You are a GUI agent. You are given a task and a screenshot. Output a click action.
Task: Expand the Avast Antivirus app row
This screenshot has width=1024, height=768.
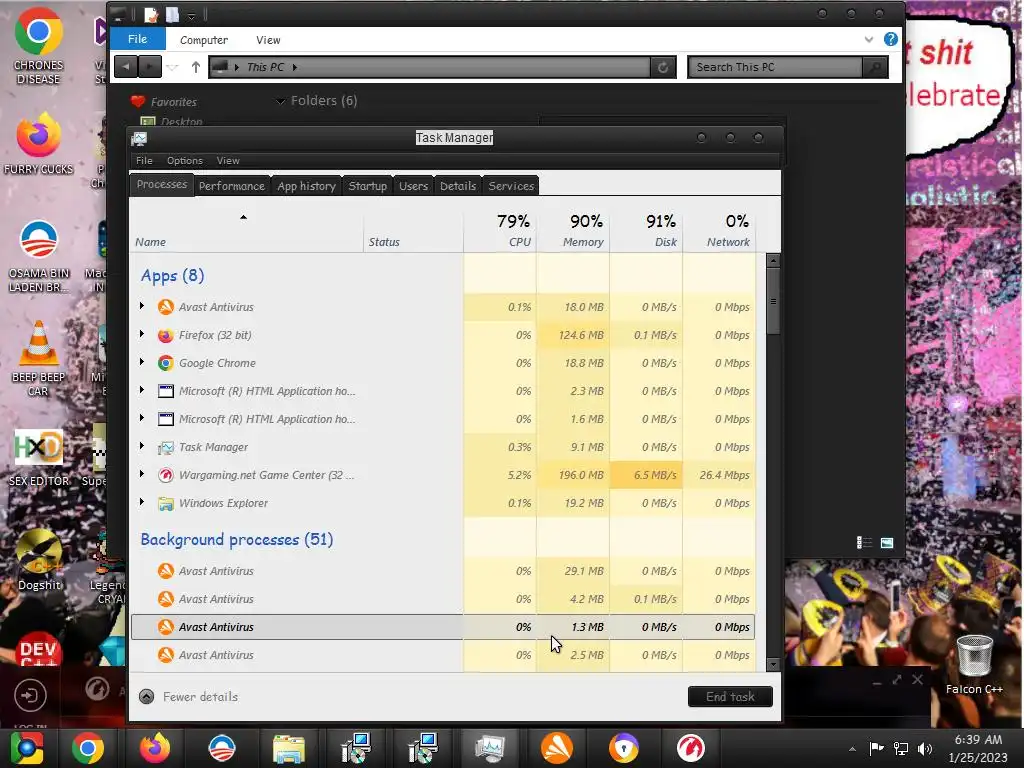click(x=142, y=306)
